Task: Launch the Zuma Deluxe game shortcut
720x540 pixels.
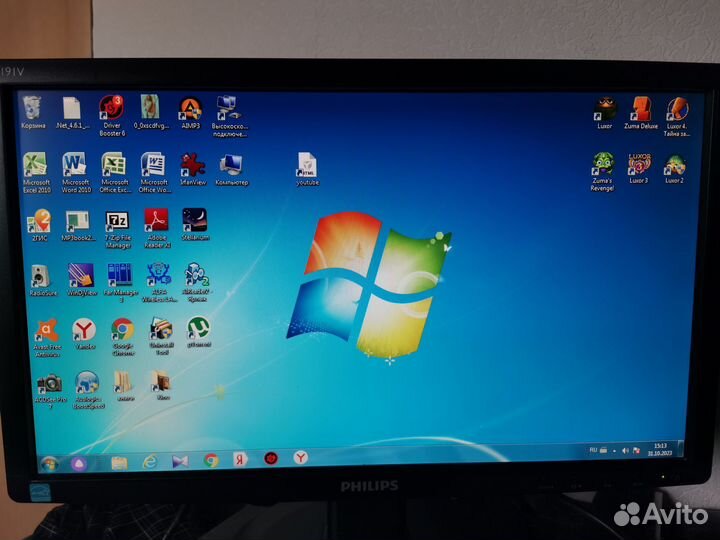Action: pos(641,113)
